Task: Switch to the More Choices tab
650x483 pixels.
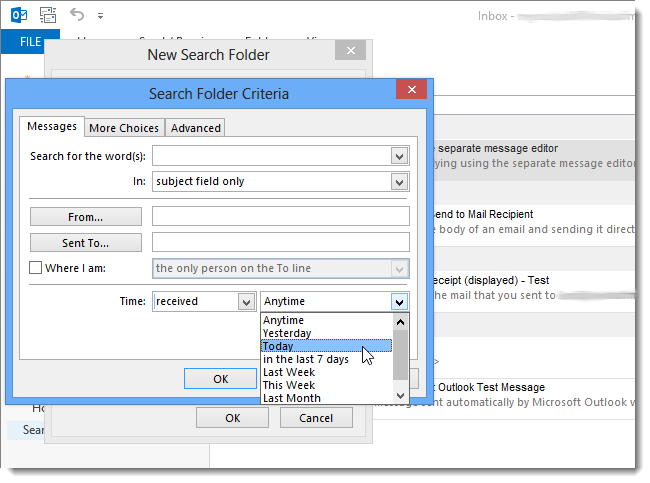Action: click(124, 128)
